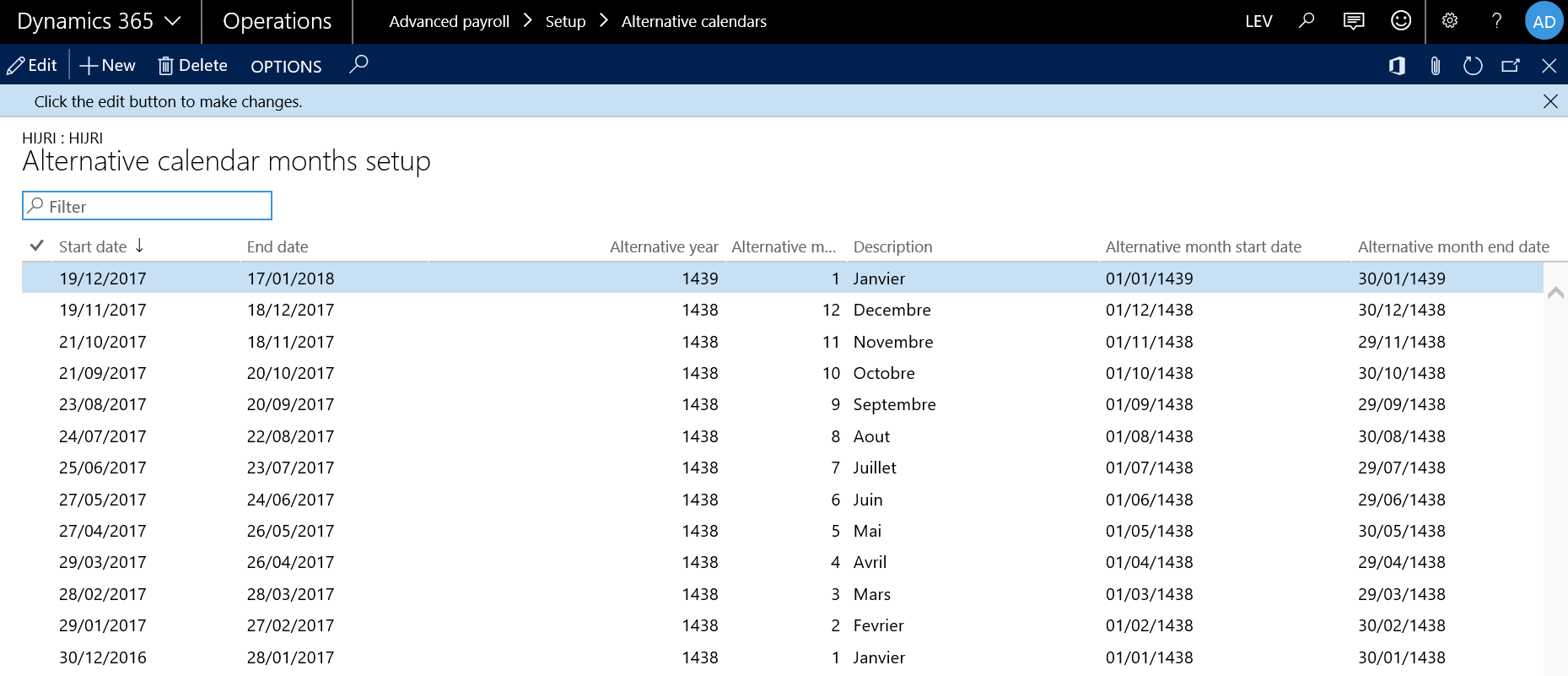Click start date 28/02/2017 cell
Viewport: 1568px width, 676px height.
pos(103,594)
